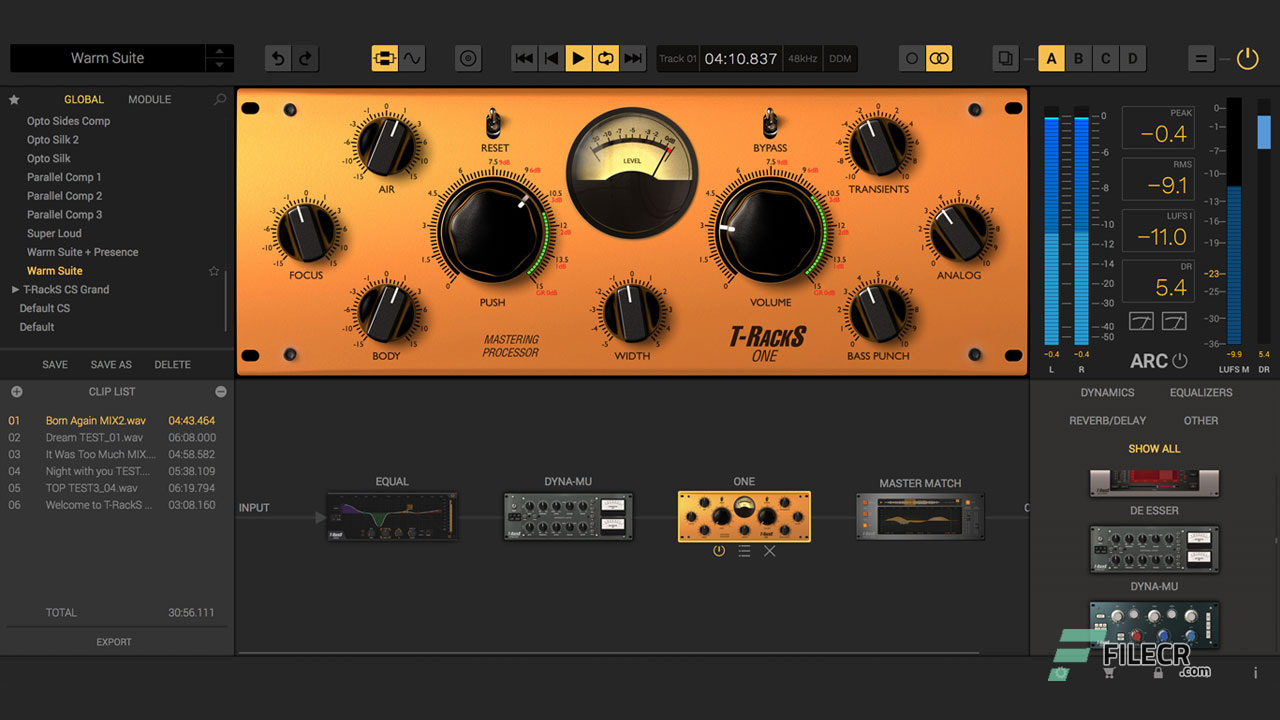Viewport: 1280px width, 720px height.
Task: Step to the previous preset with up arrow
Action: click(x=219, y=51)
